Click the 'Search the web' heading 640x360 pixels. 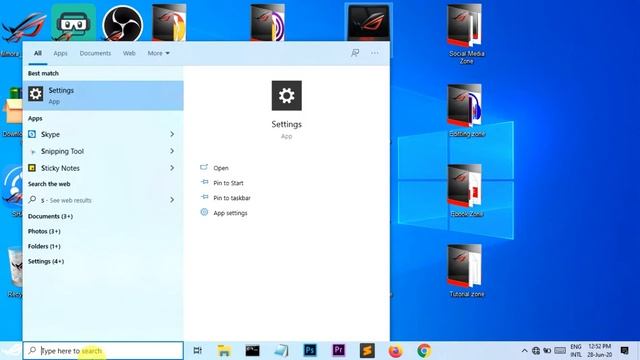(49, 184)
